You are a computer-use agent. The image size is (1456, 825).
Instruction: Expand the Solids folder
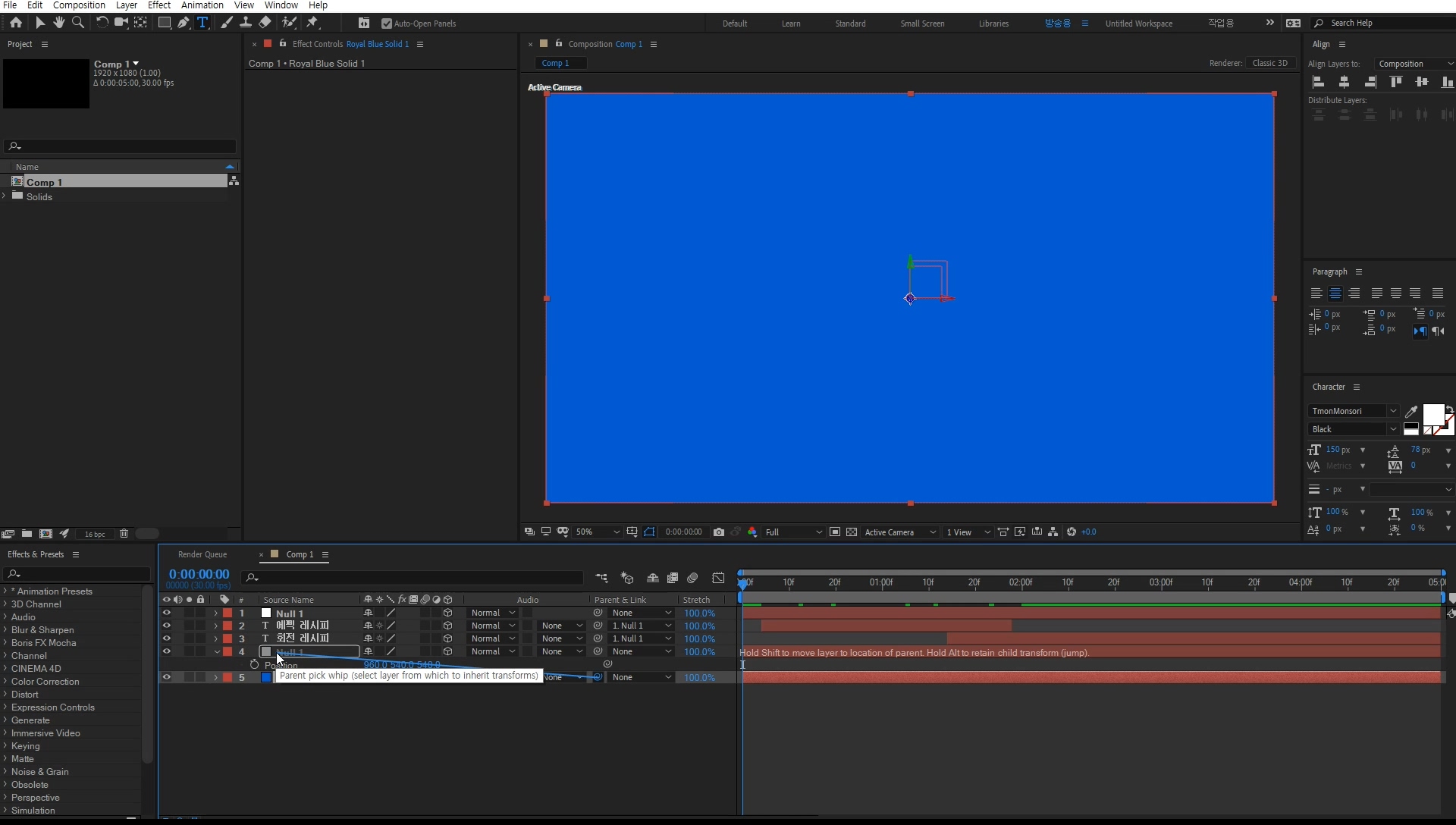[5, 196]
